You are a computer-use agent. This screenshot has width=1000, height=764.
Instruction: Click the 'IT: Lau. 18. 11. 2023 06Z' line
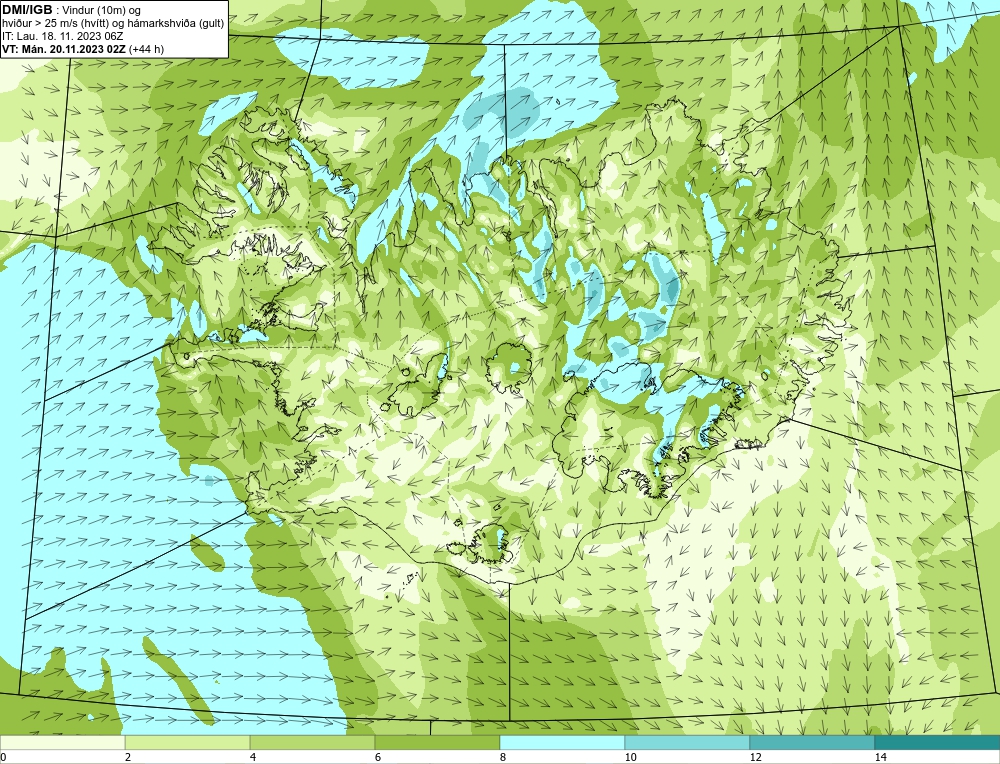tap(62, 36)
